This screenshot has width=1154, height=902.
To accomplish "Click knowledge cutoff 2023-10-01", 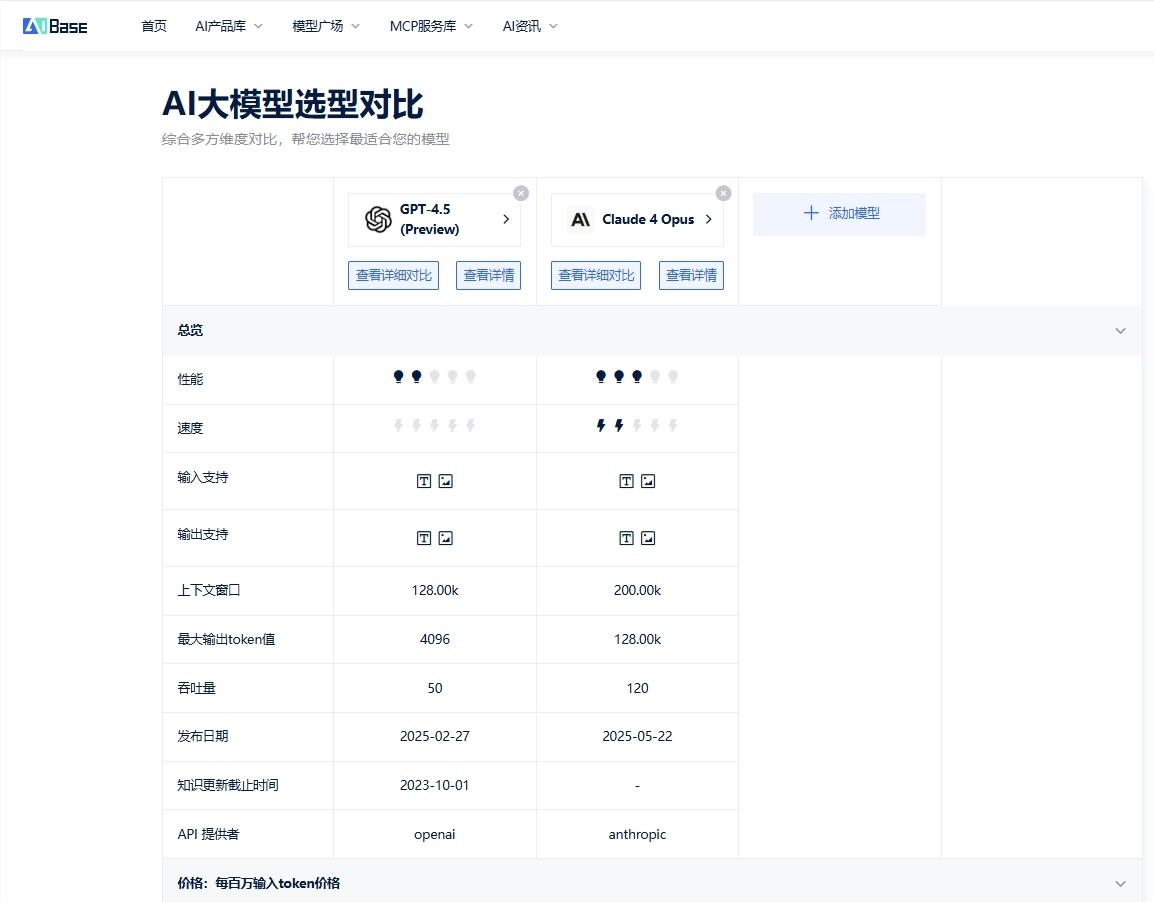I will [434, 785].
